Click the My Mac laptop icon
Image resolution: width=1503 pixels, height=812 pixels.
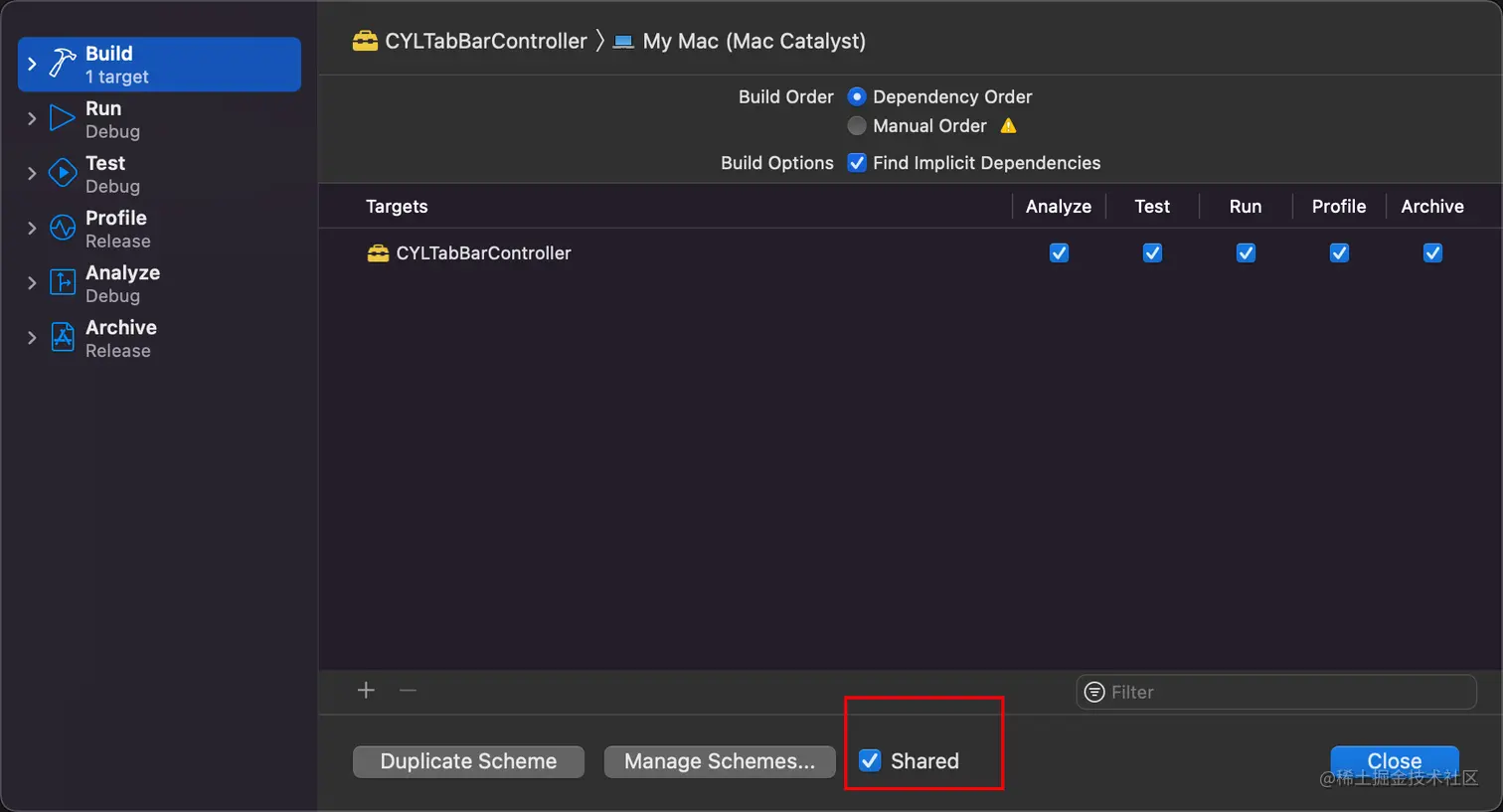(623, 42)
